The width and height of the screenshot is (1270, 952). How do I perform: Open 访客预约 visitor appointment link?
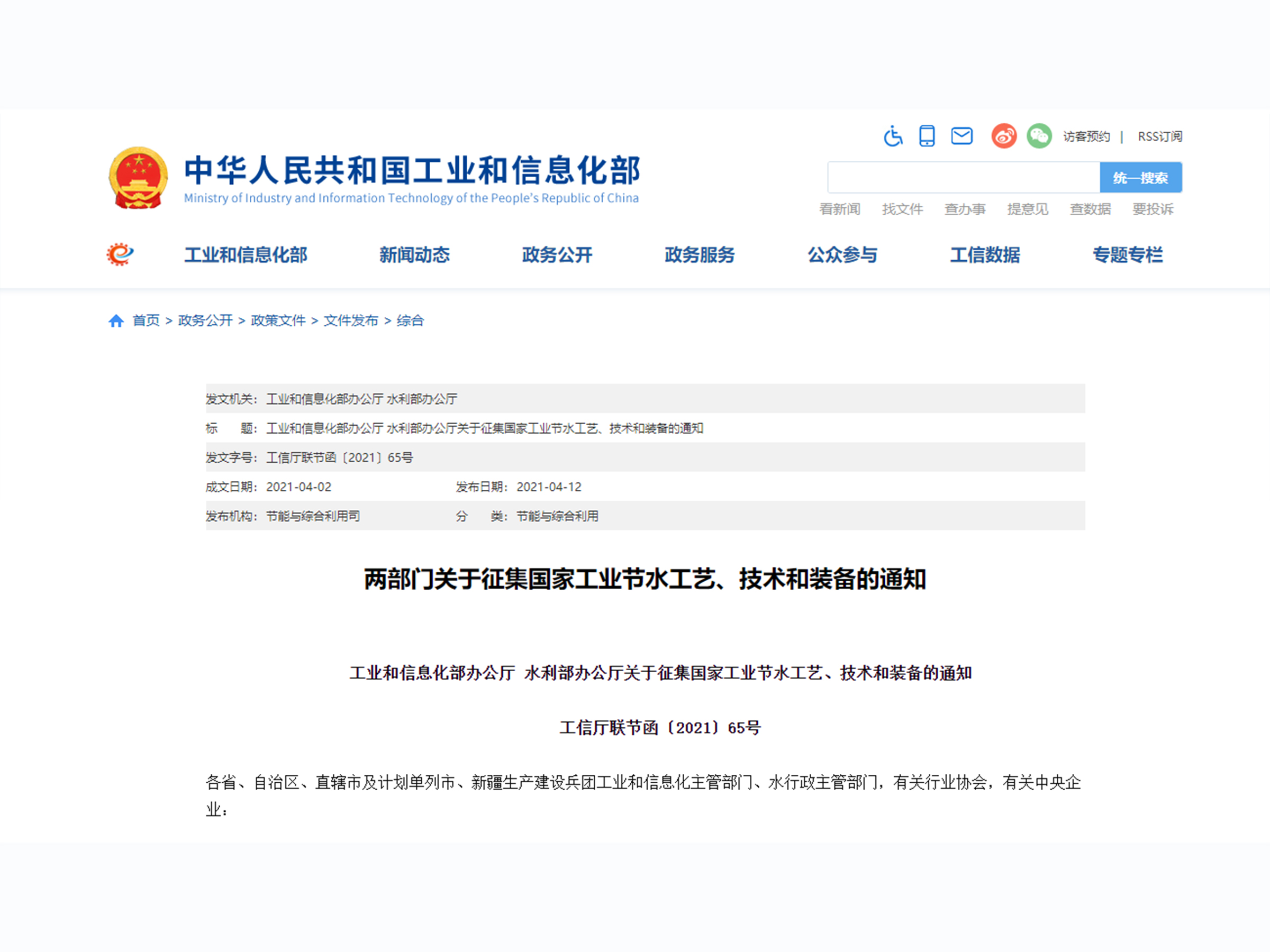[1086, 136]
